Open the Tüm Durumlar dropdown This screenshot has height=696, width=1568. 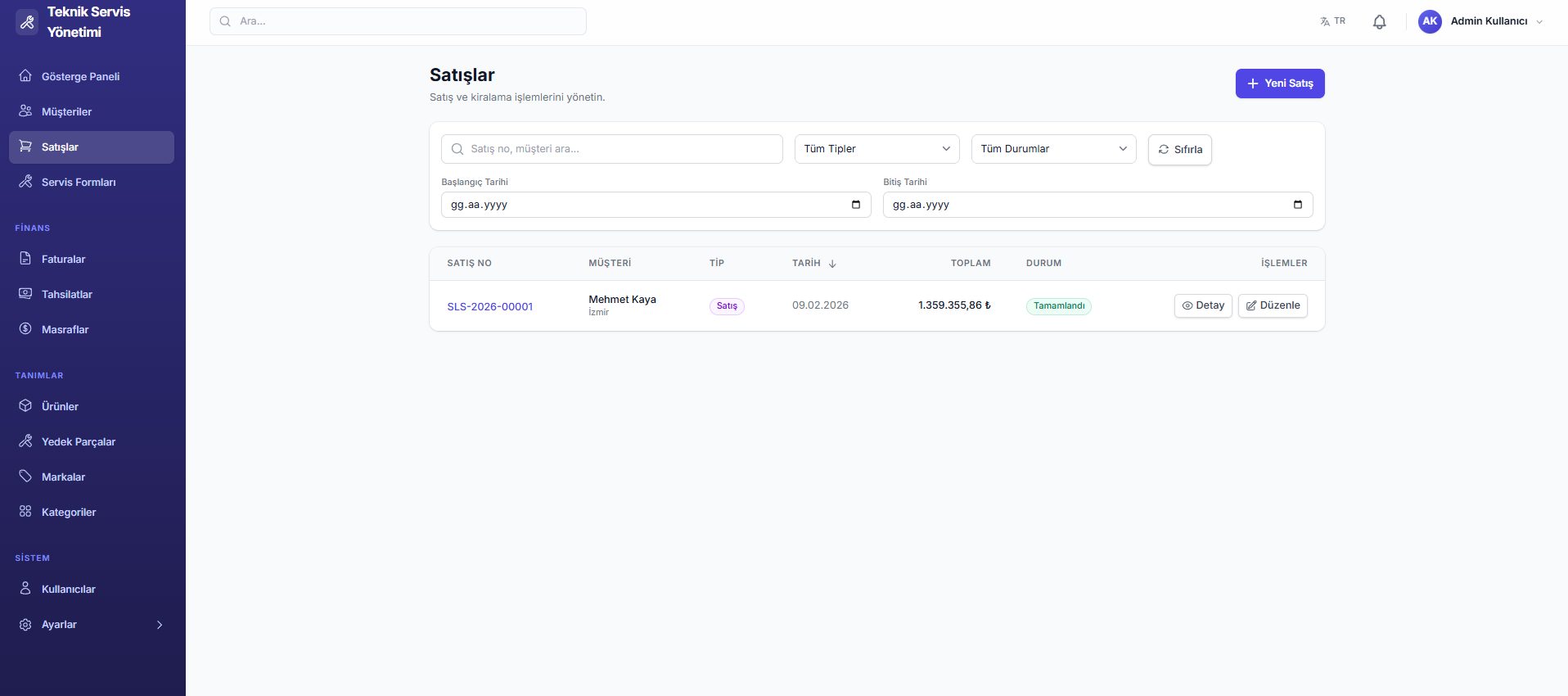point(1053,149)
